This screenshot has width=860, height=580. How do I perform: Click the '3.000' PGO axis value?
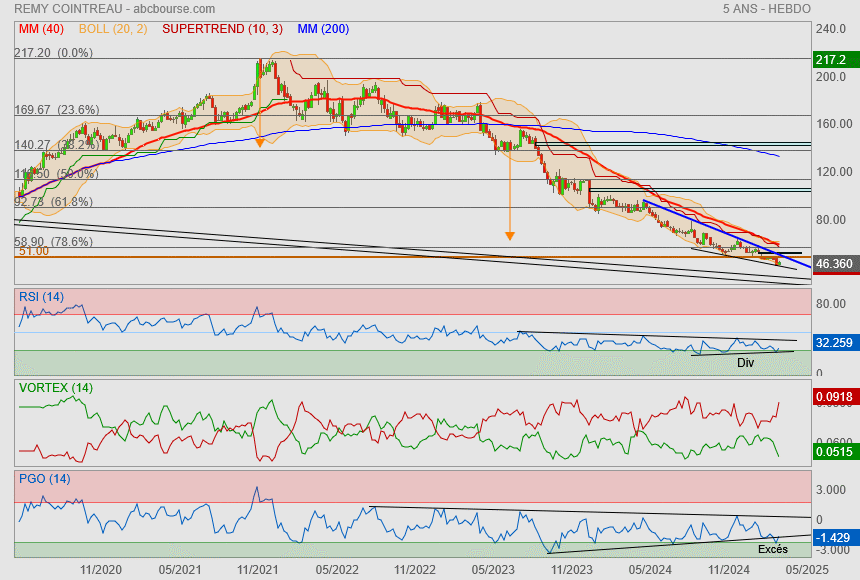(831, 490)
